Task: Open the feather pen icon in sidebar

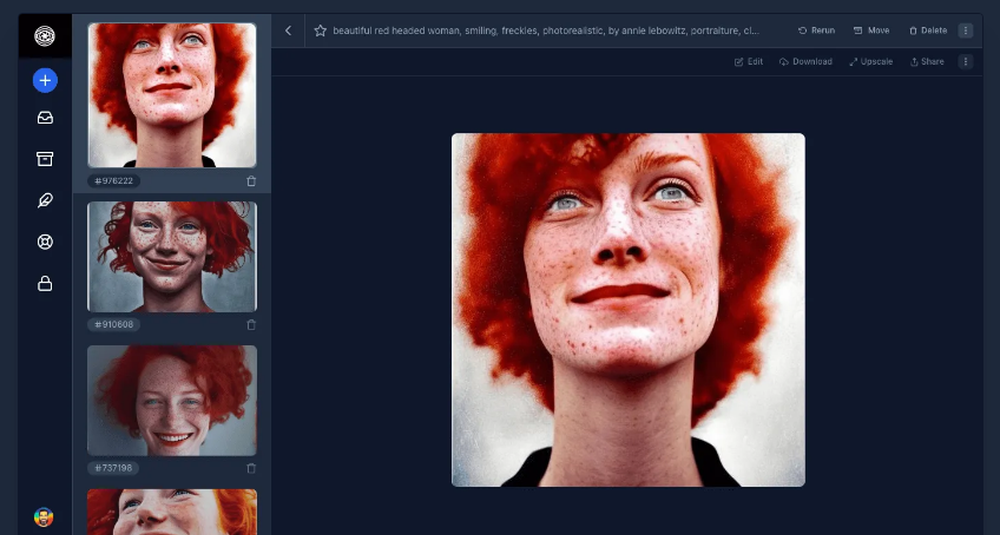Action: click(45, 201)
